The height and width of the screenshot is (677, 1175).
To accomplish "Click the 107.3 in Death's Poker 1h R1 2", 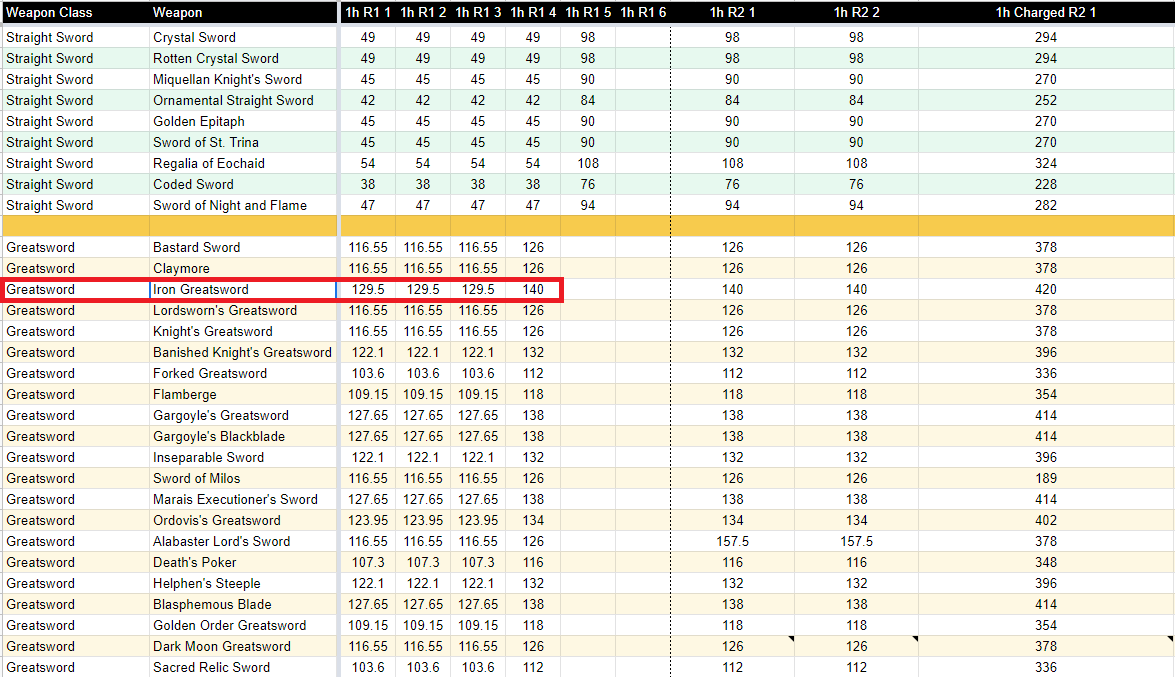I will [423, 562].
